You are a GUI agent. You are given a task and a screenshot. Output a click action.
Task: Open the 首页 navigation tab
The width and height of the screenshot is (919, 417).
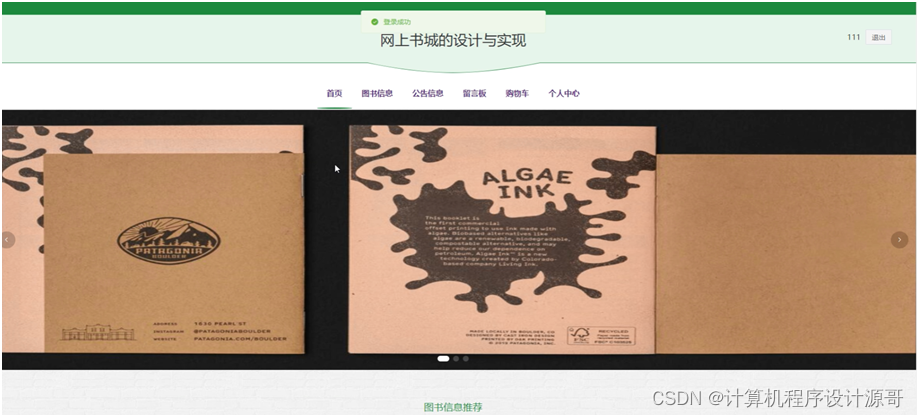point(334,93)
